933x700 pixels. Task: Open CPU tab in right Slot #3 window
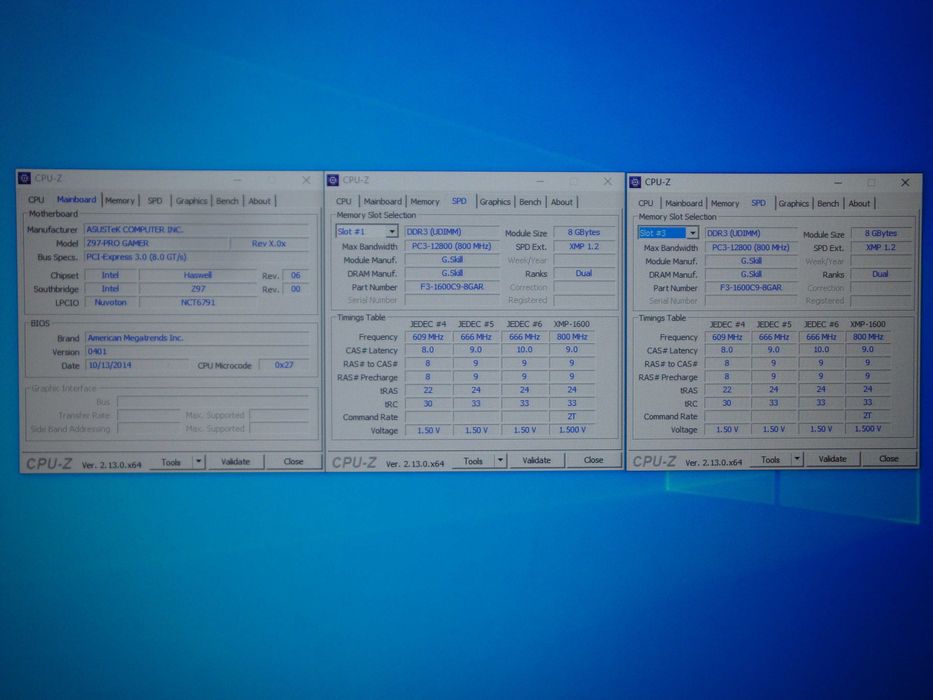646,204
